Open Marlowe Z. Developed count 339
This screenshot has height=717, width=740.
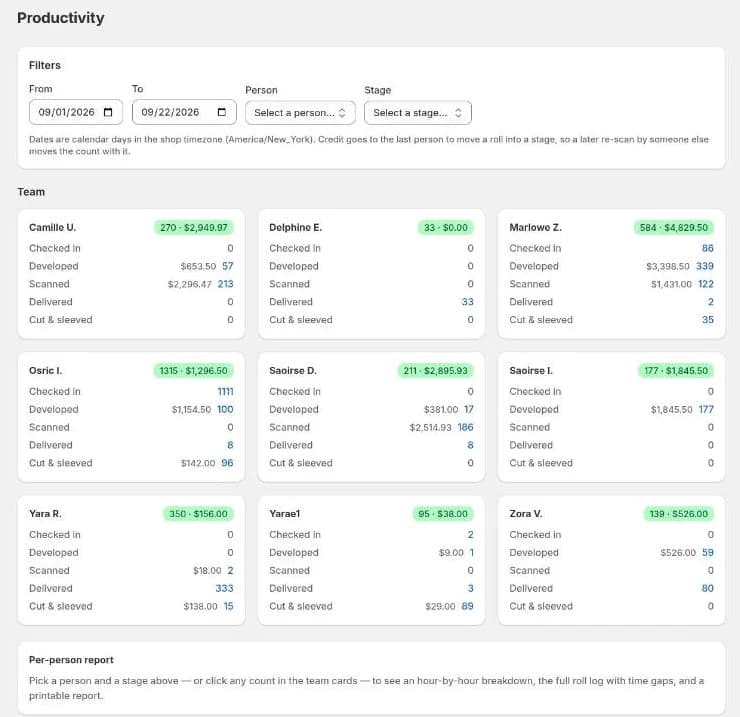[705, 266]
